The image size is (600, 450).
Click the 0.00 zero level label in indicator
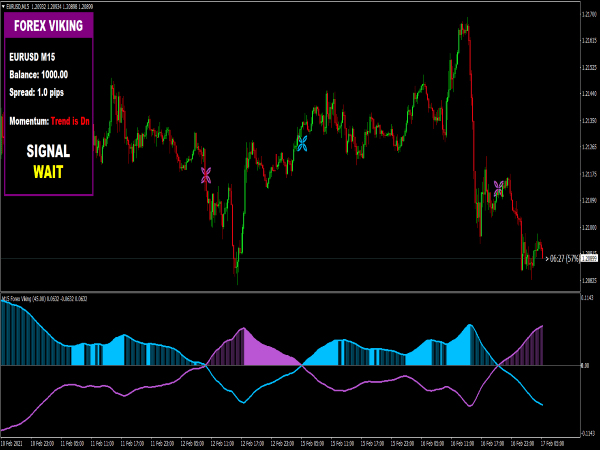click(585, 366)
